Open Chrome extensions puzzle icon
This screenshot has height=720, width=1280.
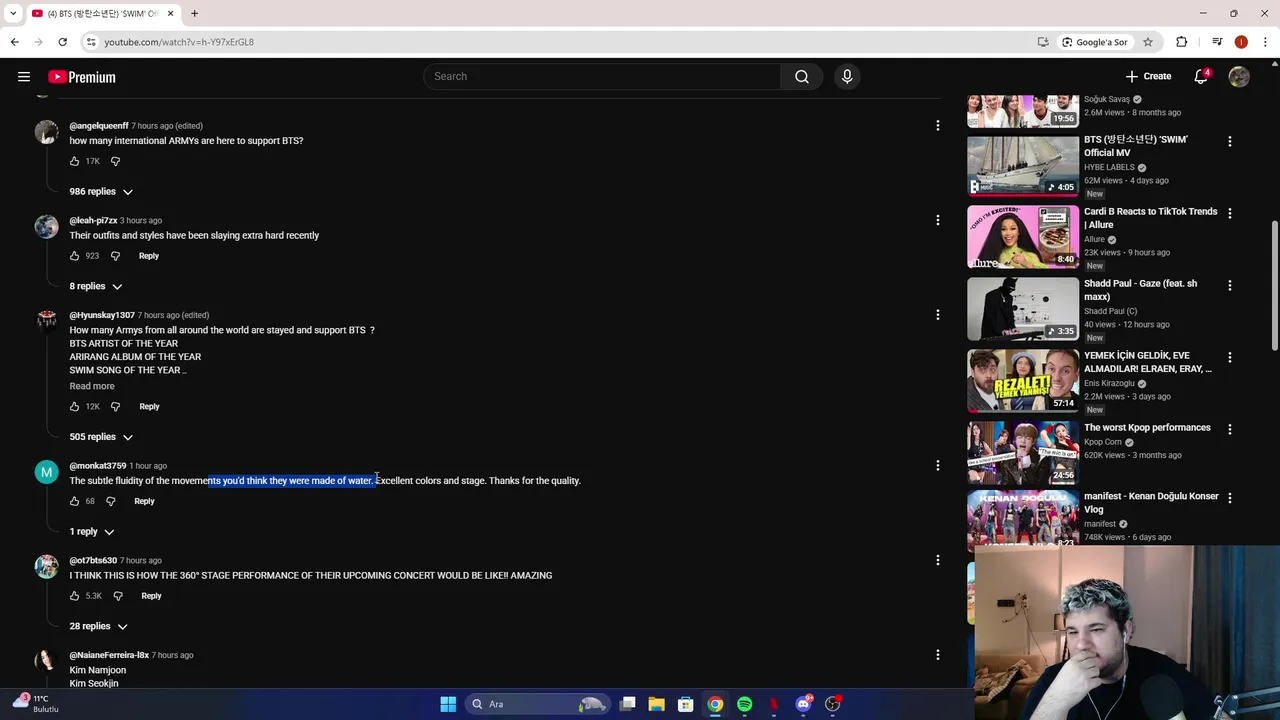(x=1182, y=42)
